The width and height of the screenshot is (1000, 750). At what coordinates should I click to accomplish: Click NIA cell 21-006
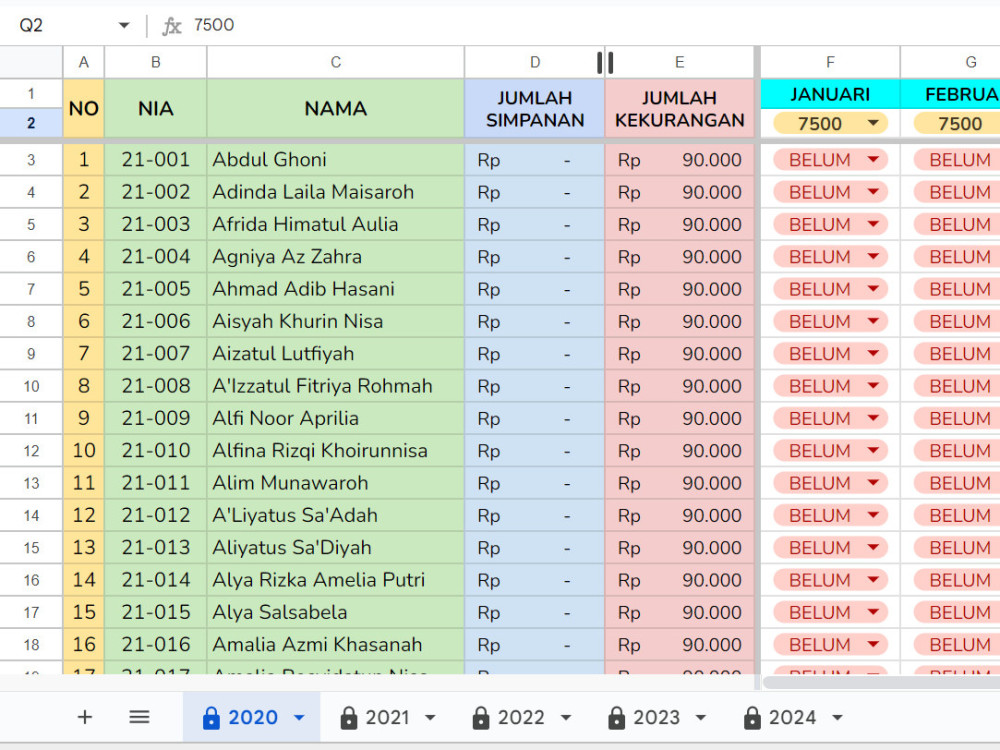click(x=156, y=321)
